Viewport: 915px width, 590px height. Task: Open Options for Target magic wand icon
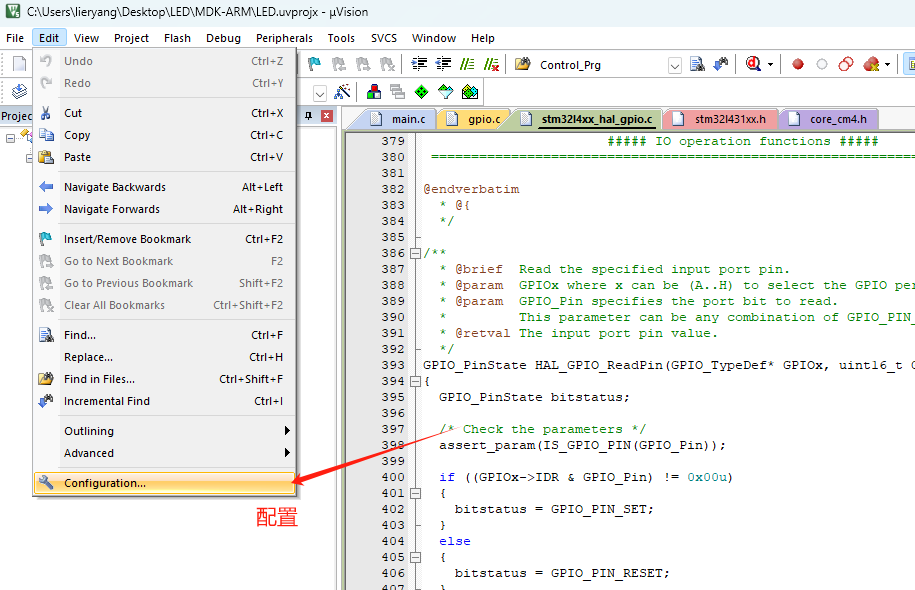(343, 92)
